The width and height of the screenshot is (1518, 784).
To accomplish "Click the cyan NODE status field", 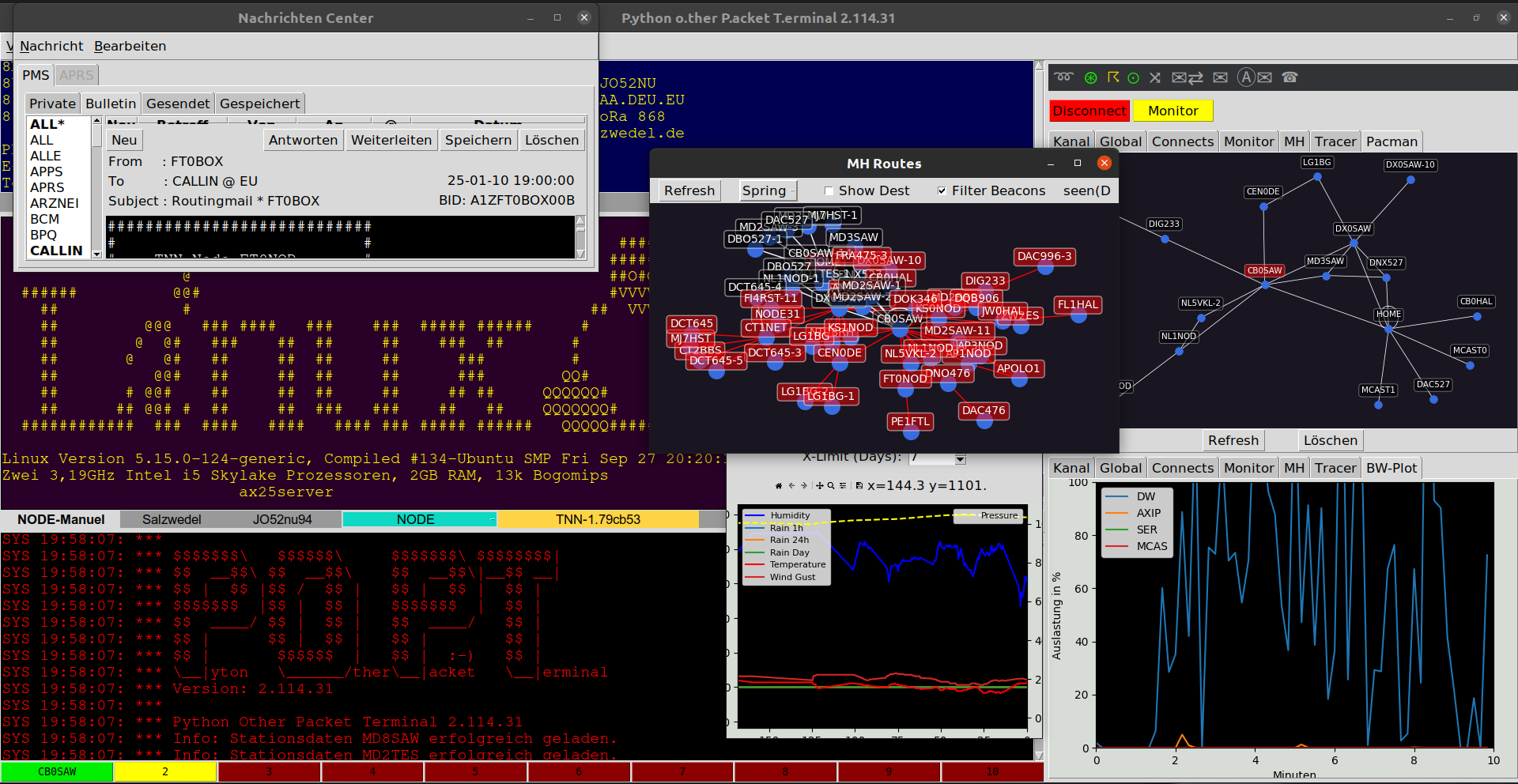I will pos(418,519).
